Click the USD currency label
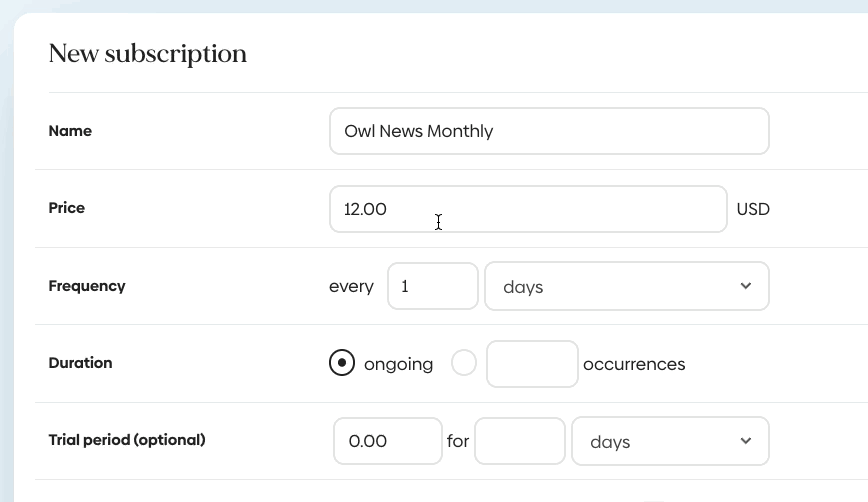Screen dimensions: 868x502 (753, 209)
